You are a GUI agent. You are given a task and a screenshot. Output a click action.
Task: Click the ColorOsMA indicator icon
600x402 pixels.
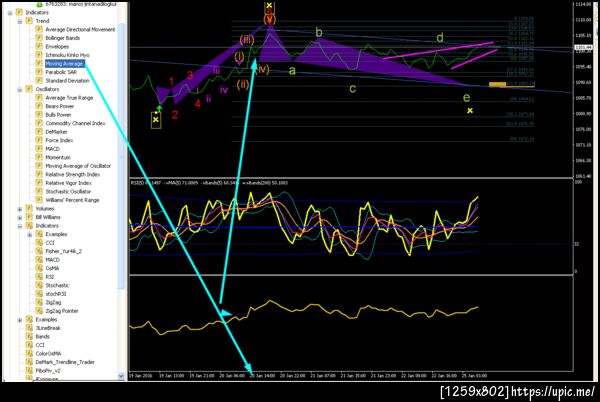(x=29, y=353)
